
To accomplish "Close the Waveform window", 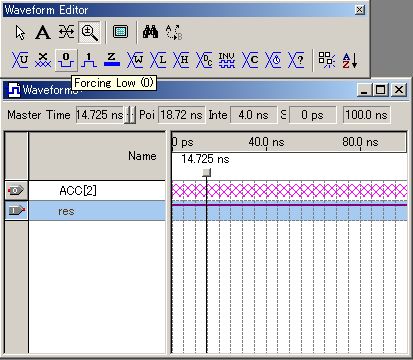I will [x=399, y=90].
